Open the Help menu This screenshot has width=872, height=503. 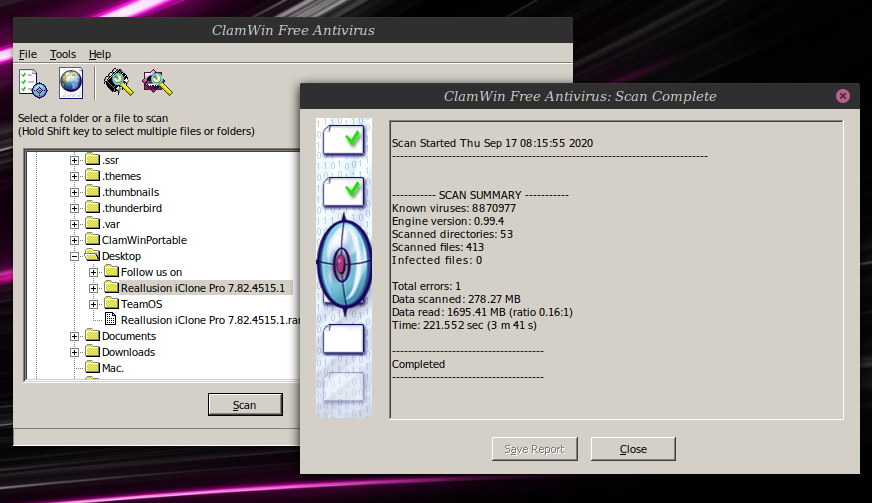pyautogui.click(x=100, y=54)
